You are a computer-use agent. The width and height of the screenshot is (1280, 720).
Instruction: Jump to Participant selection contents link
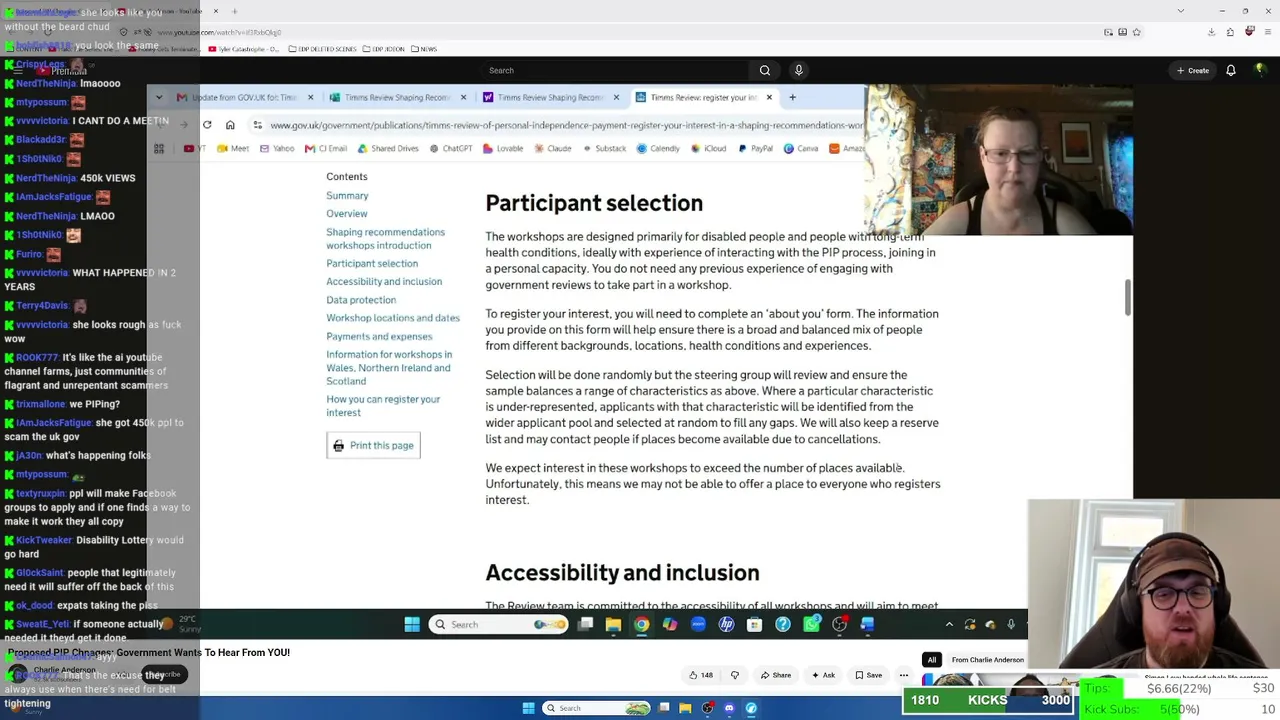[372, 264]
